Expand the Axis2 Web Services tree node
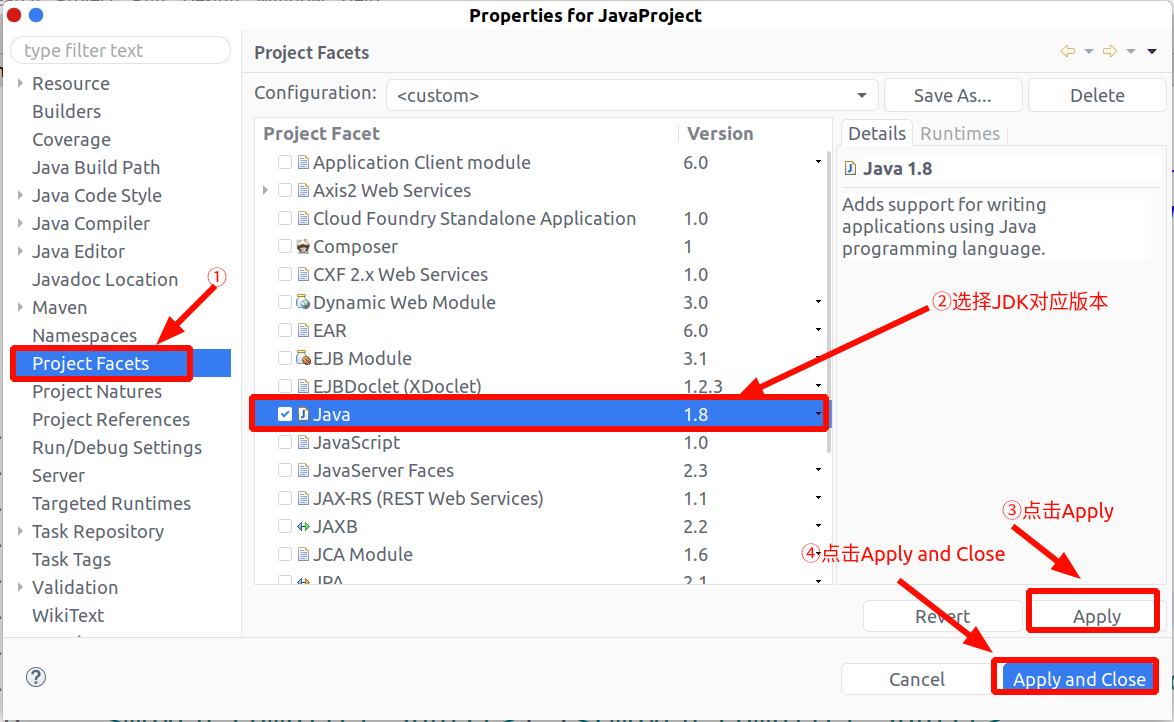1174x722 pixels. 265,191
